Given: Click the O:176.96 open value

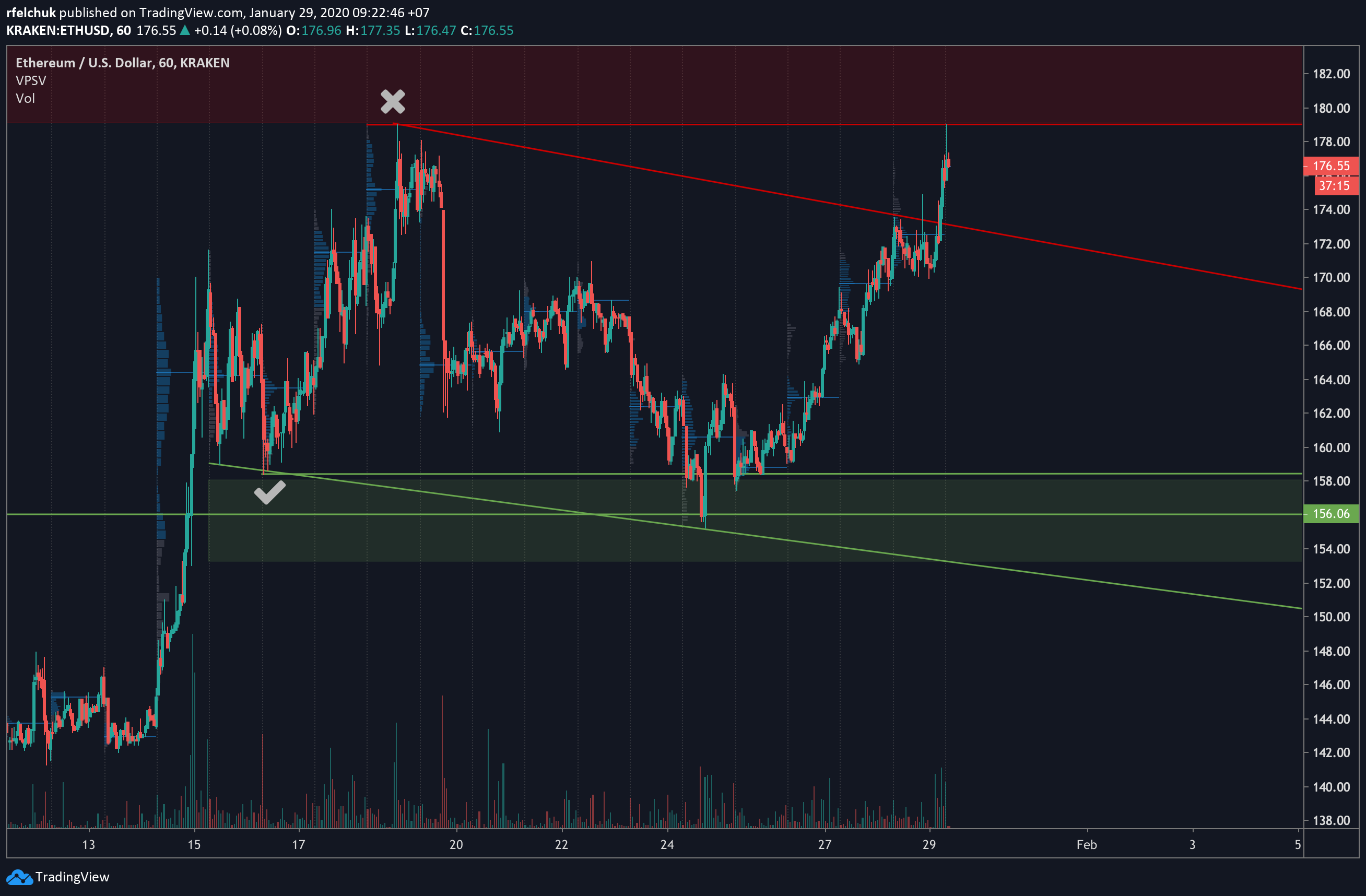Looking at the screenshot, I should coord(313,30).
